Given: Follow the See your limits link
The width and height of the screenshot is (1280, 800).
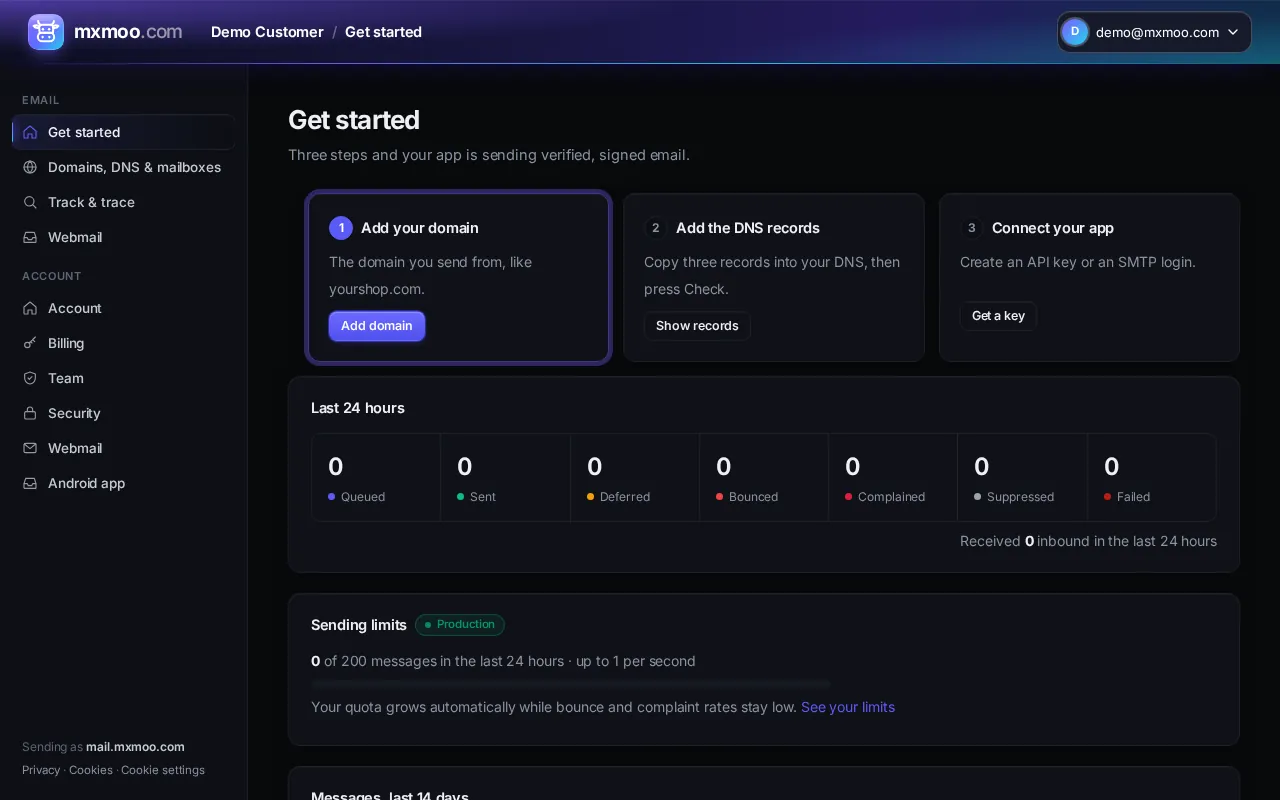Looking at the screenshot, I should point(848,707).
